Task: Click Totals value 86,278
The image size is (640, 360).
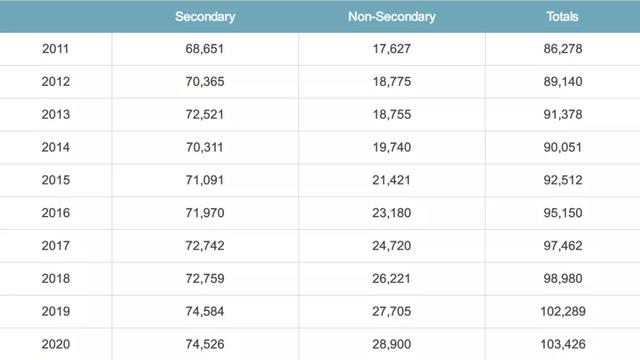Action: coord(562,49)
